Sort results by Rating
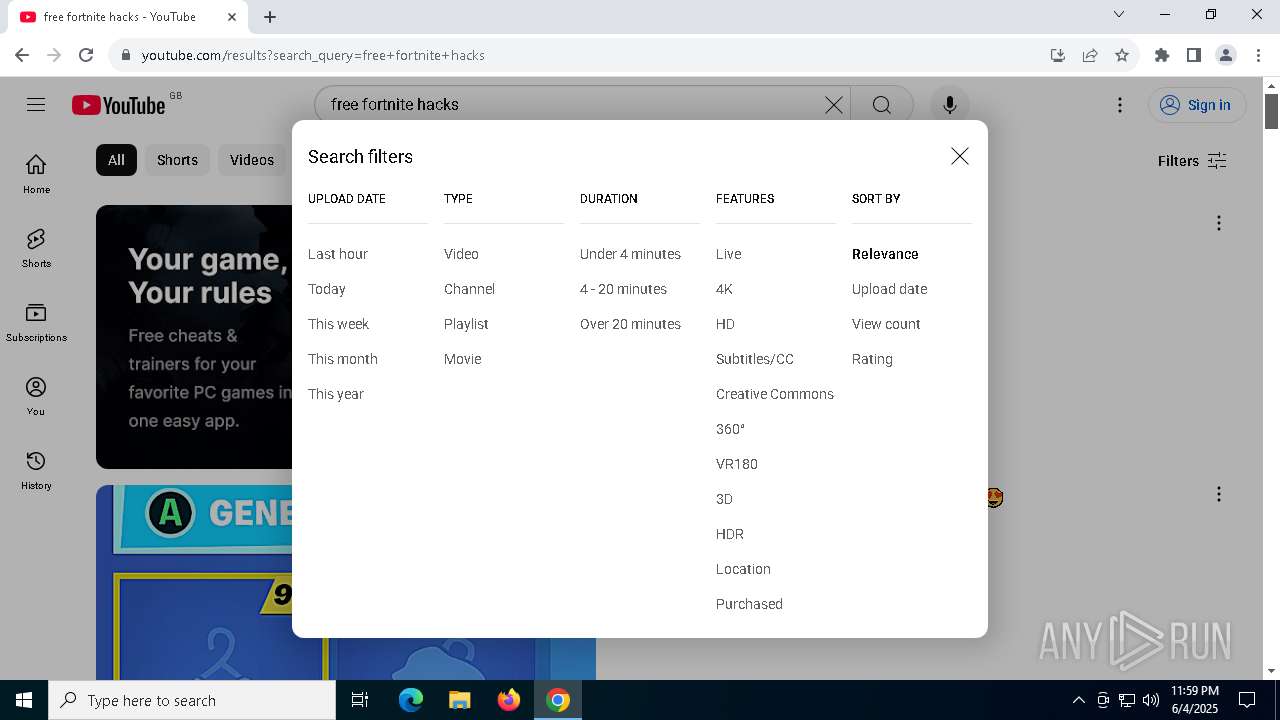The width and height of the screenshot is (1280, 720). [x=872, y=359]
